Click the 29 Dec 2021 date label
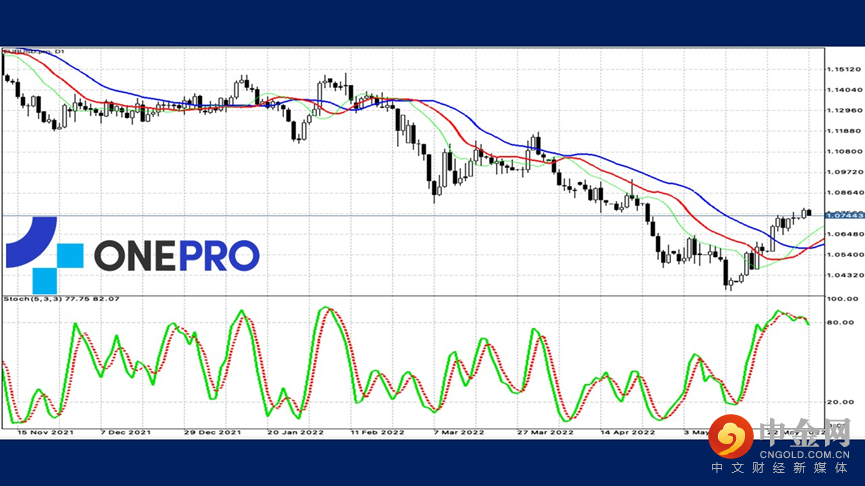Viewport: 865px width, 486px height. pyautogui.click(x=212, y=432)
